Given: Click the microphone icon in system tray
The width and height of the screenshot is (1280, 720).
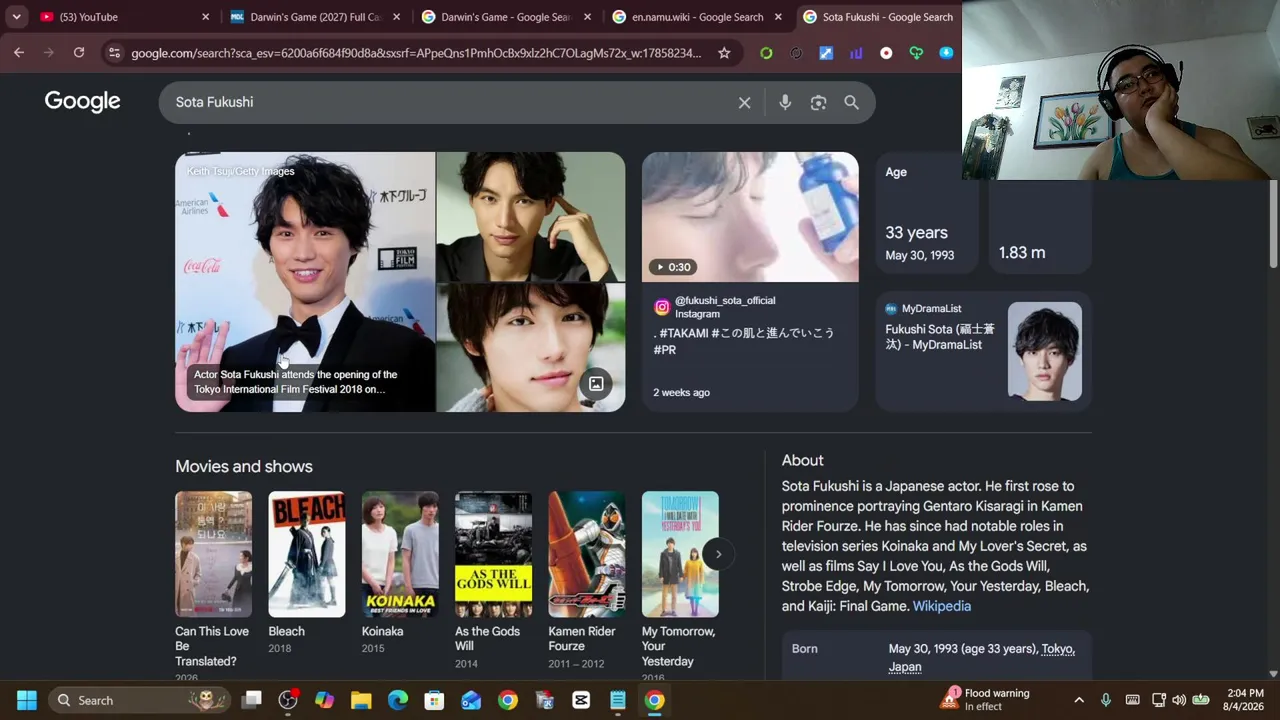Looking at the screenshot, I should pos(1106,700).
